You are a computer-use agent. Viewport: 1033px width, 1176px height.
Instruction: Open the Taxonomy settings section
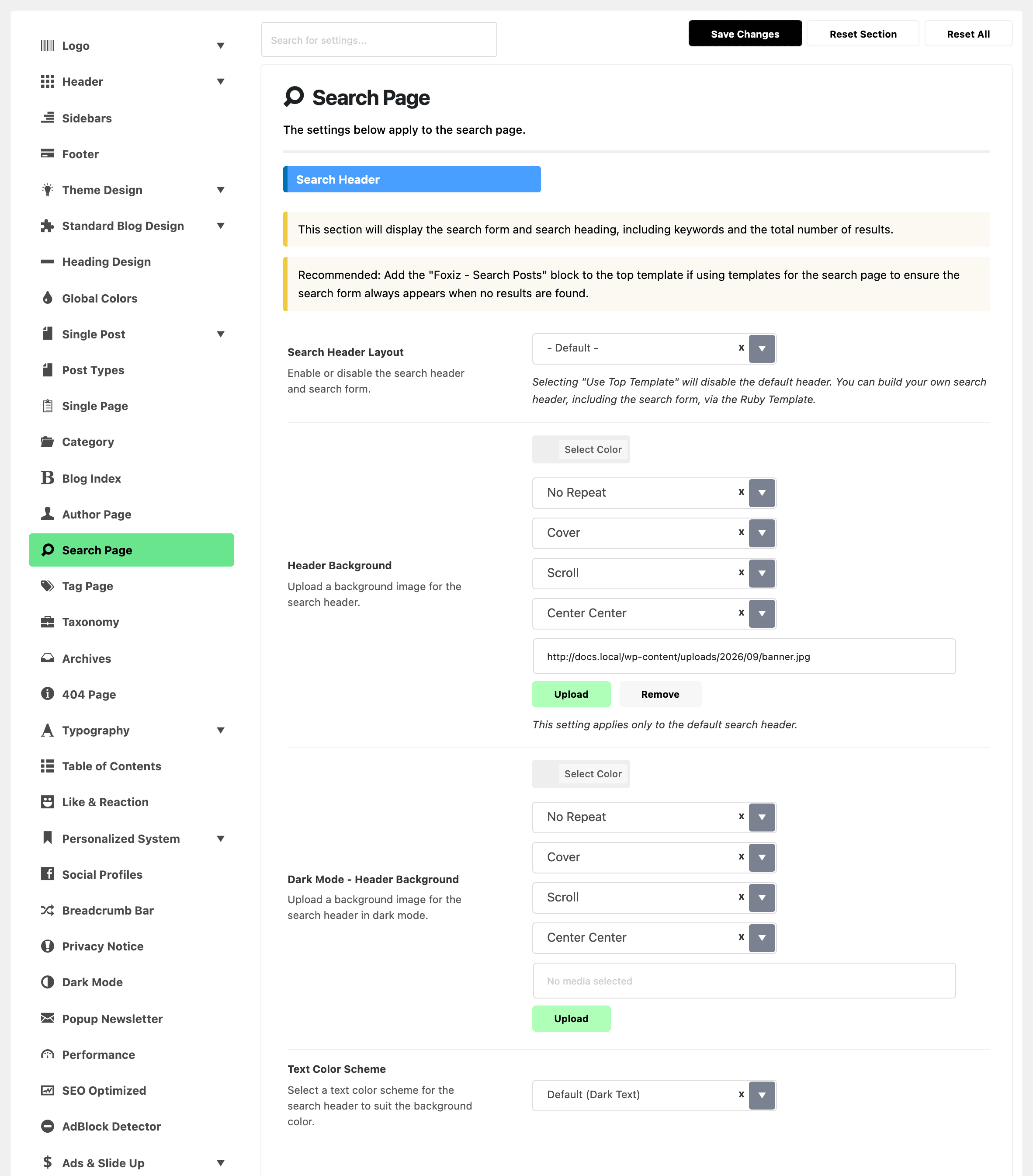pos(131,622)
